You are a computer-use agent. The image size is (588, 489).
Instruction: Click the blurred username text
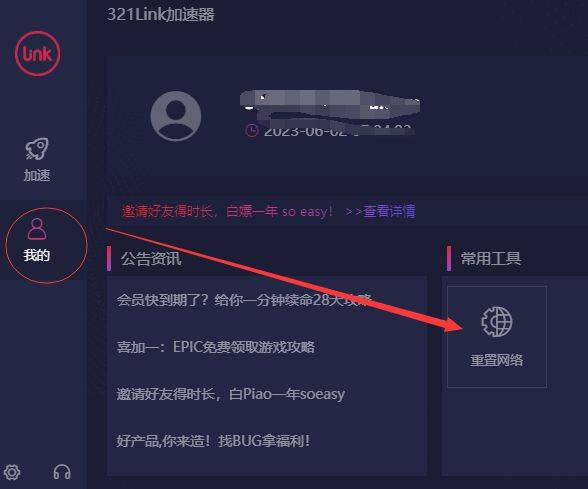click(x=330, y=101)
